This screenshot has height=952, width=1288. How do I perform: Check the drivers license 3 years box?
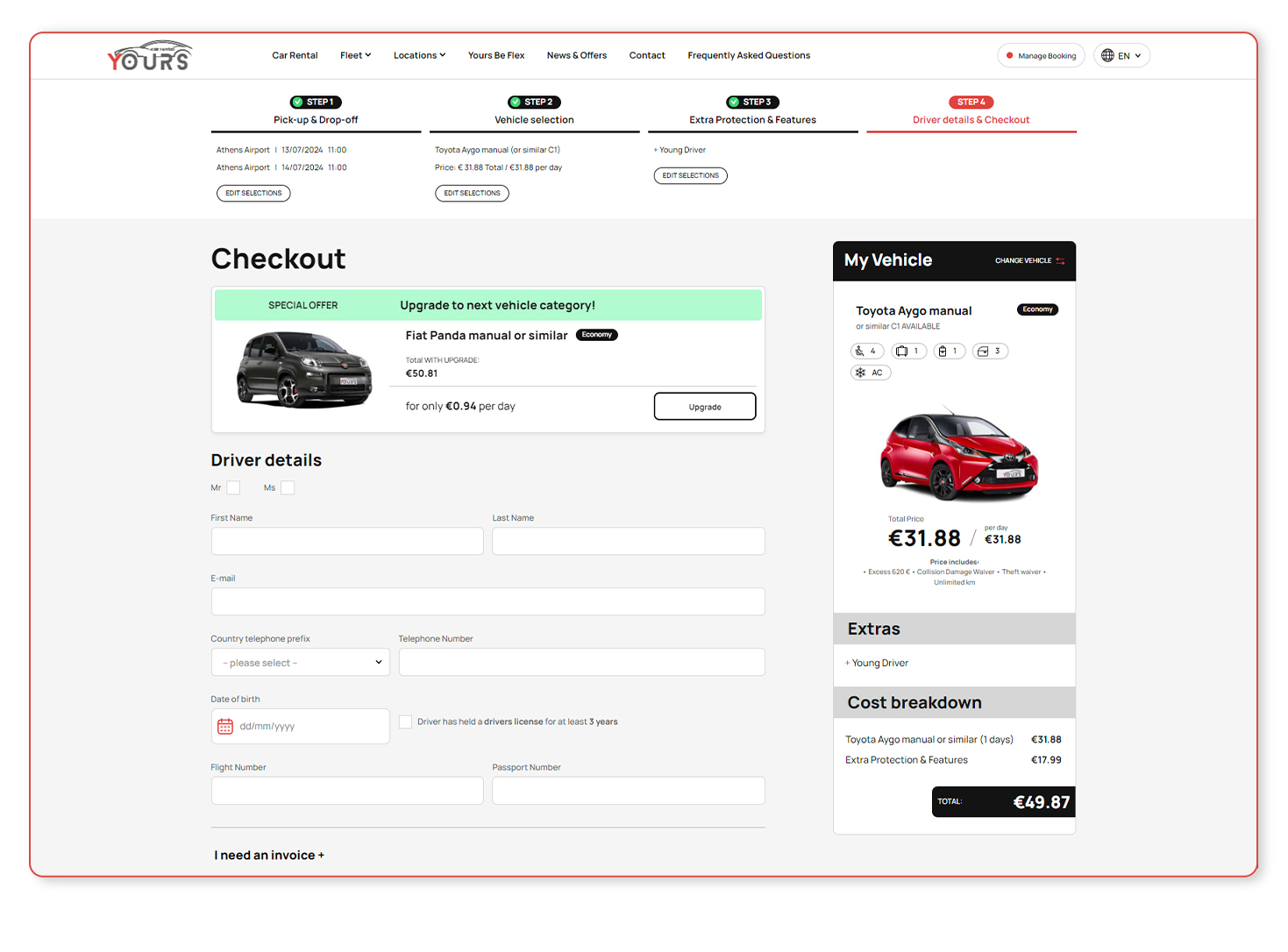tap(406, 722)
